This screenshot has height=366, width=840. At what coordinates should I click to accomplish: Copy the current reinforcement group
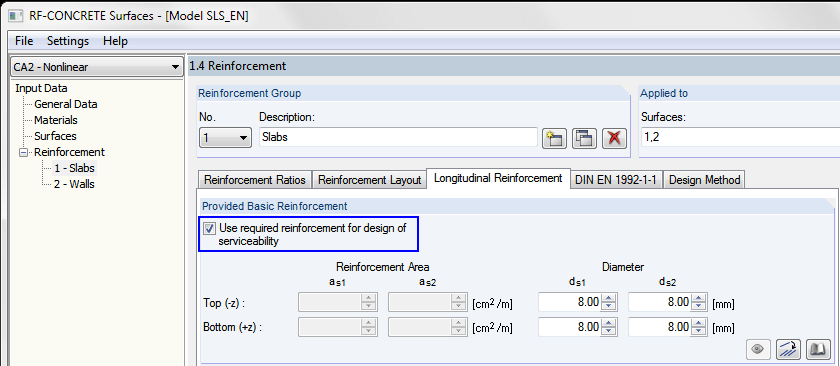(584, 138)
